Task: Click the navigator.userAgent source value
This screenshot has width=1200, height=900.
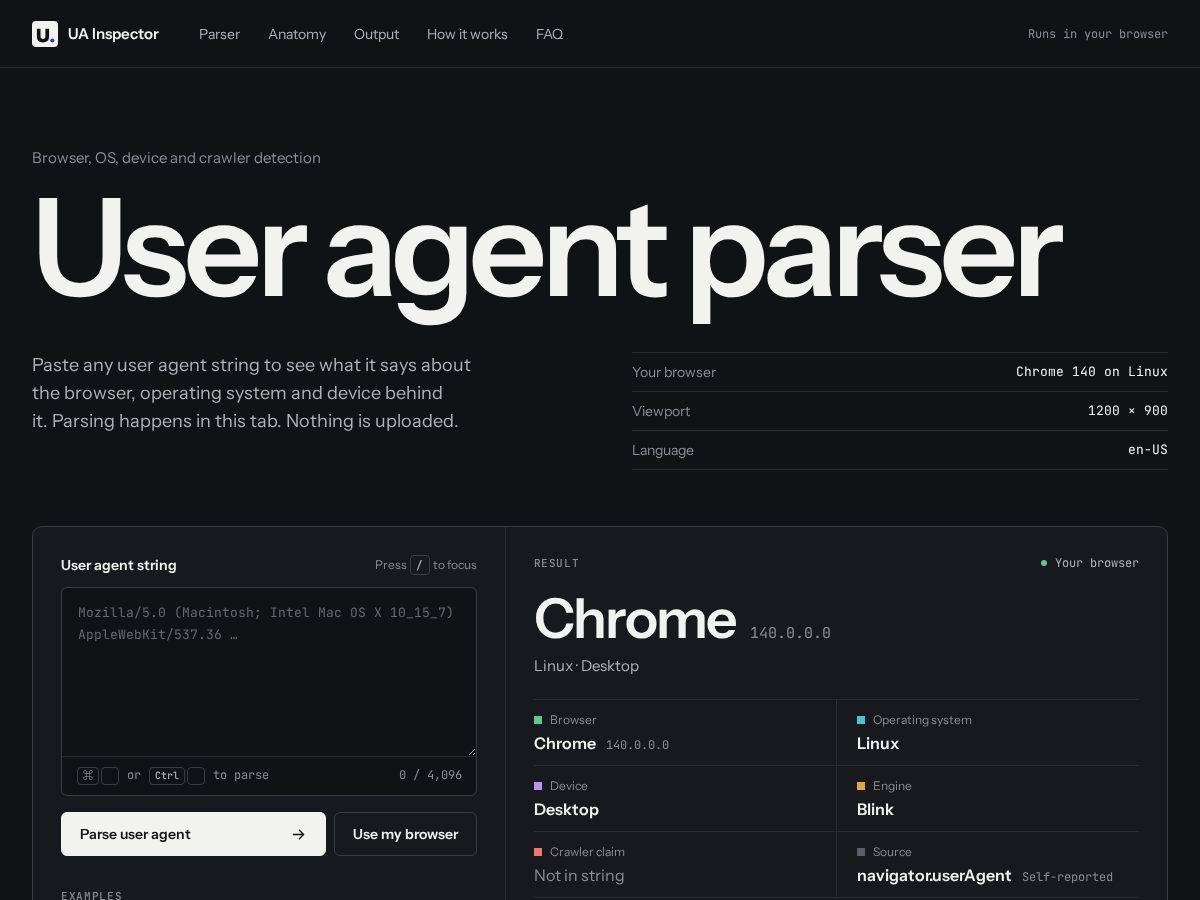Action: 934,876
